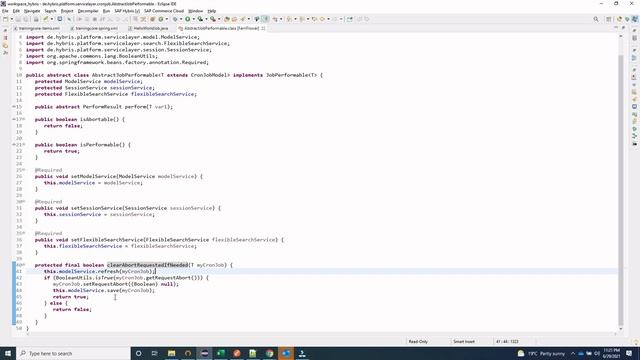Open the Run menu
This screenshot has width=640, height=360.
click(106, 11)
